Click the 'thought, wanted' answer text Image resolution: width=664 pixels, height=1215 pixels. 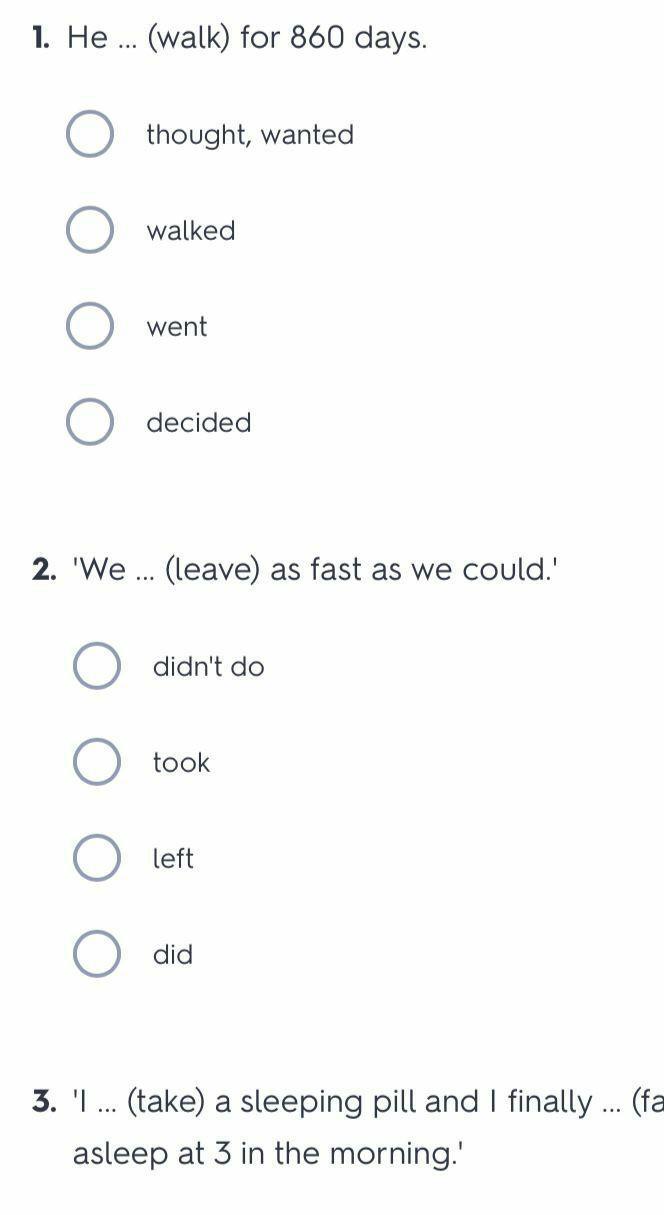click(250, 135)
